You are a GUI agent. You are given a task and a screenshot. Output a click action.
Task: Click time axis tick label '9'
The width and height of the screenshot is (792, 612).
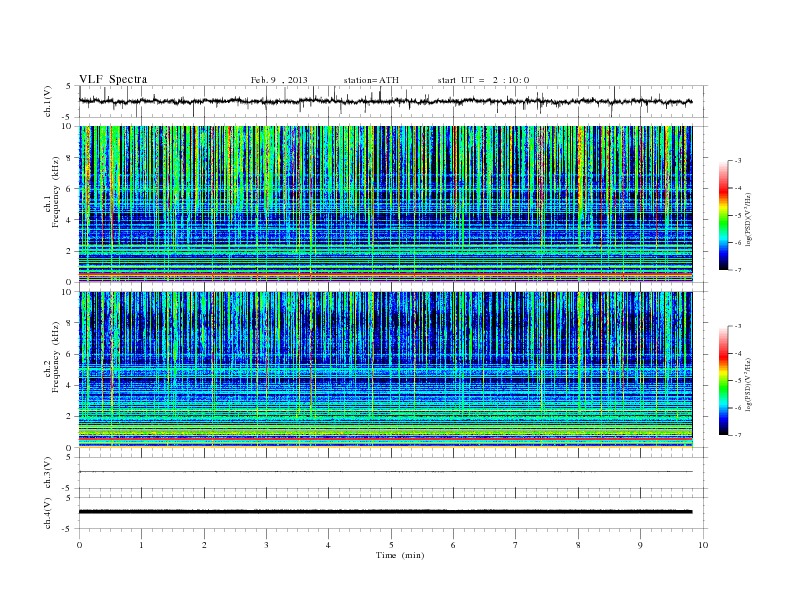coord(640,545)
